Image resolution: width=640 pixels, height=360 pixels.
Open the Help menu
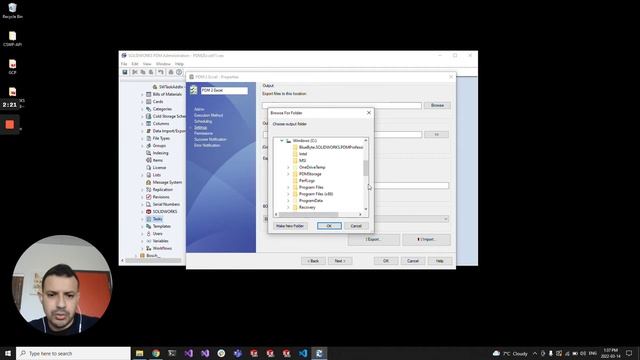(x=179, y=64)
